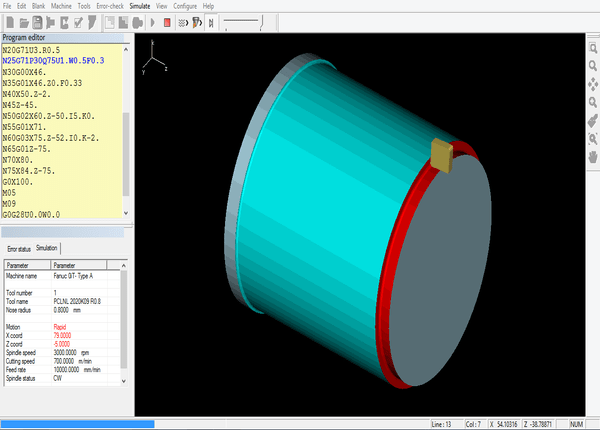Open the Machine menu
This screenshot has height=430, width=600.
61,6
